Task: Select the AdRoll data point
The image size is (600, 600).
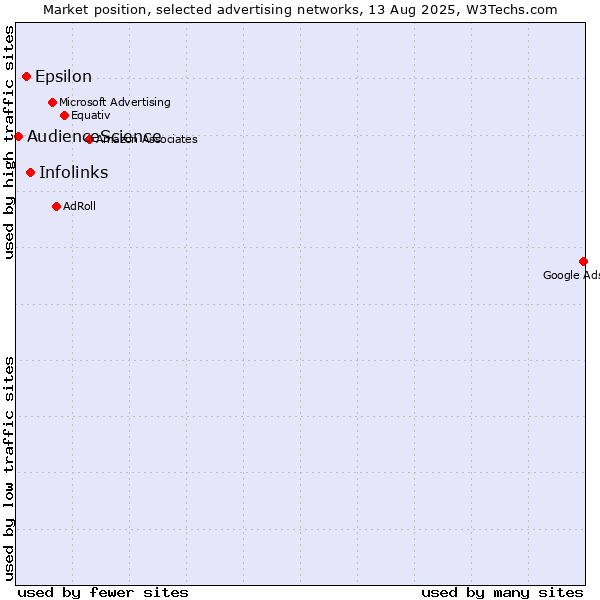Action: 56,207
